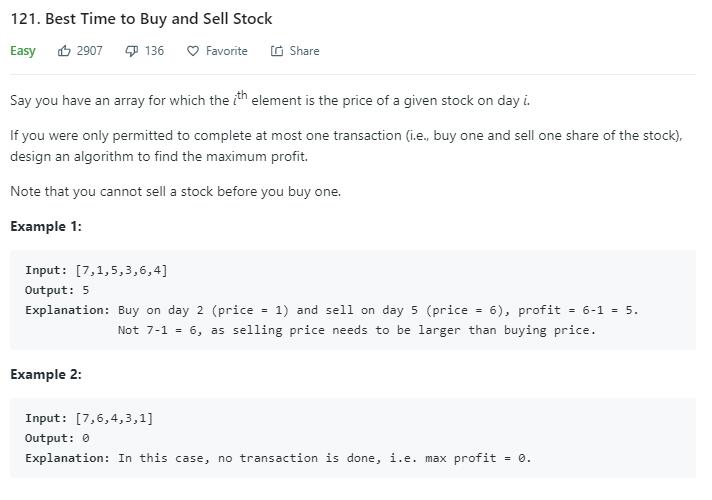Viewport: 712px width, 500px height.
Task: Click the input array [7,6,4,3,1]
Action: pyautogui.click(x=114, y=418)
